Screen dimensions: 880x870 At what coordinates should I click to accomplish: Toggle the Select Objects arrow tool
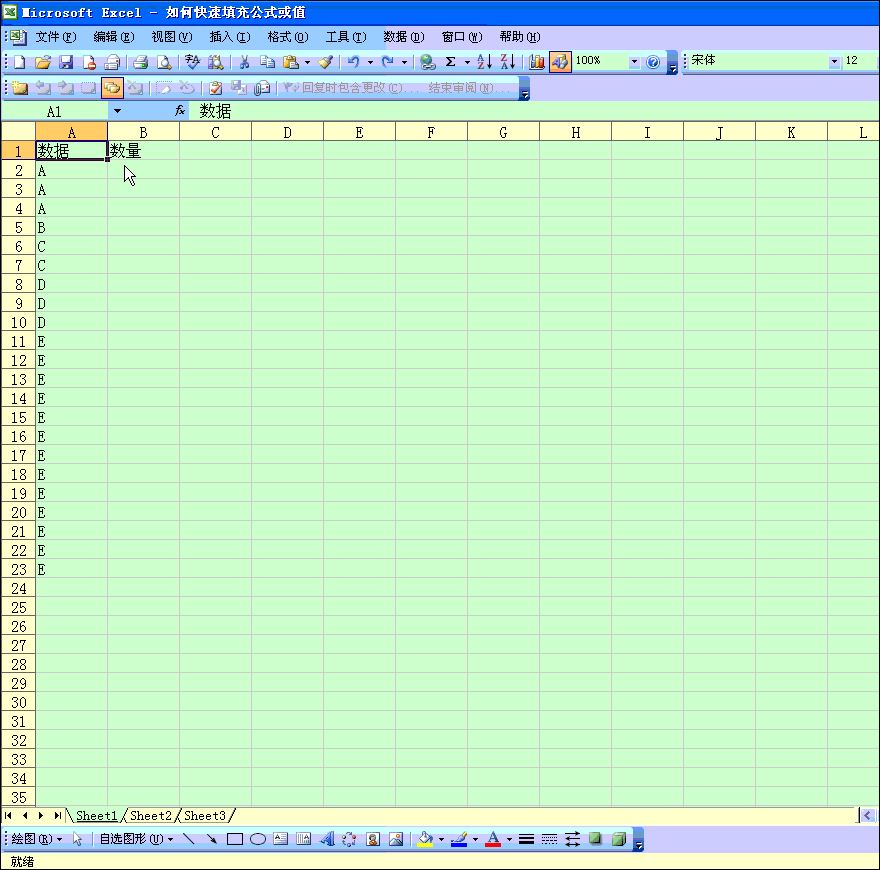(78, 839)
